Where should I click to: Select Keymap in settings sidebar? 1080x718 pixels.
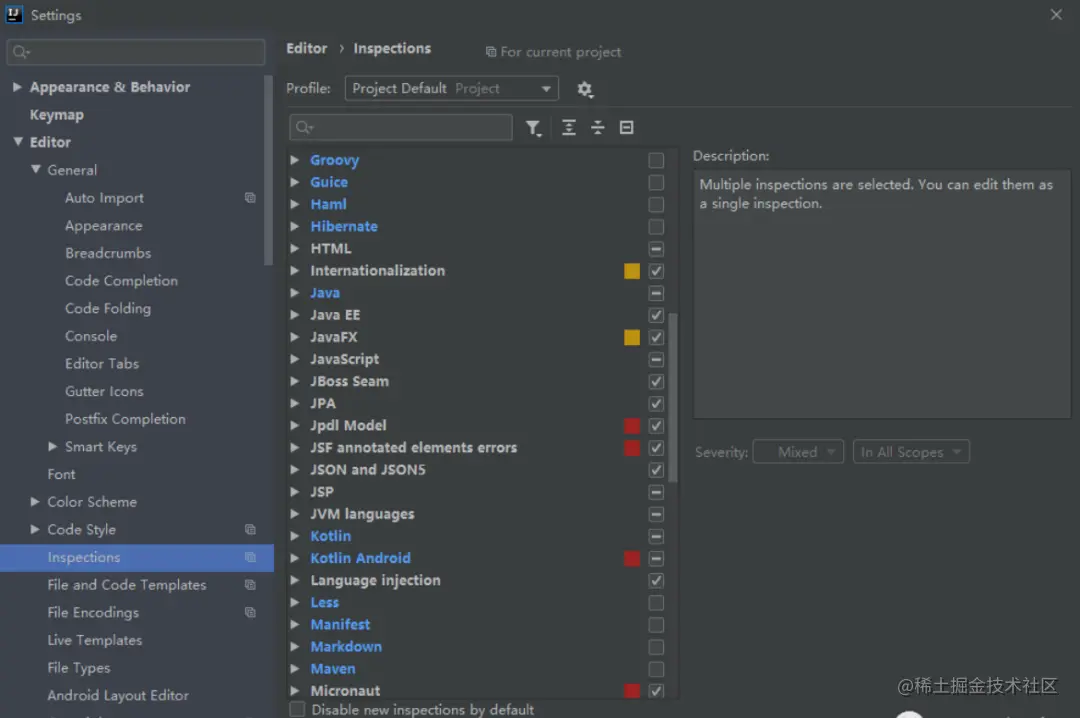[x=56, y=115]
